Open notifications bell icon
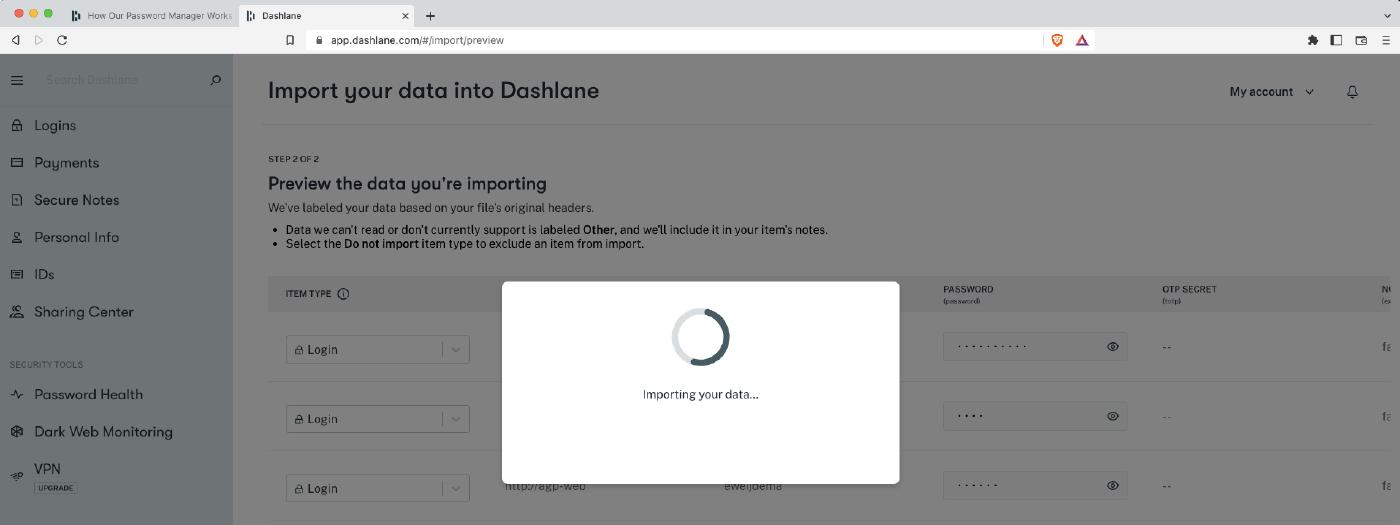 click(x=1352, y=92)
